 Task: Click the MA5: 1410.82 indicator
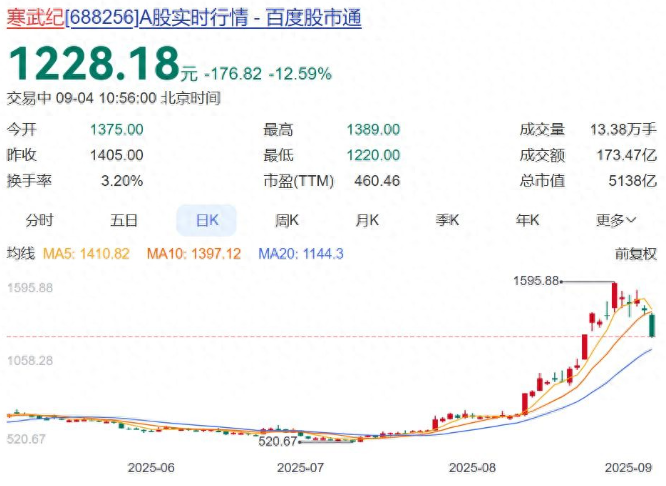[86, 254]
